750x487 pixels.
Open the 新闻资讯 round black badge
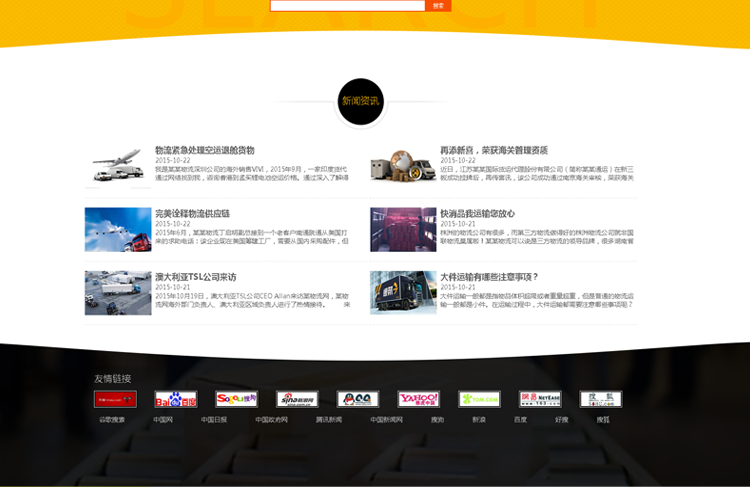360,101
